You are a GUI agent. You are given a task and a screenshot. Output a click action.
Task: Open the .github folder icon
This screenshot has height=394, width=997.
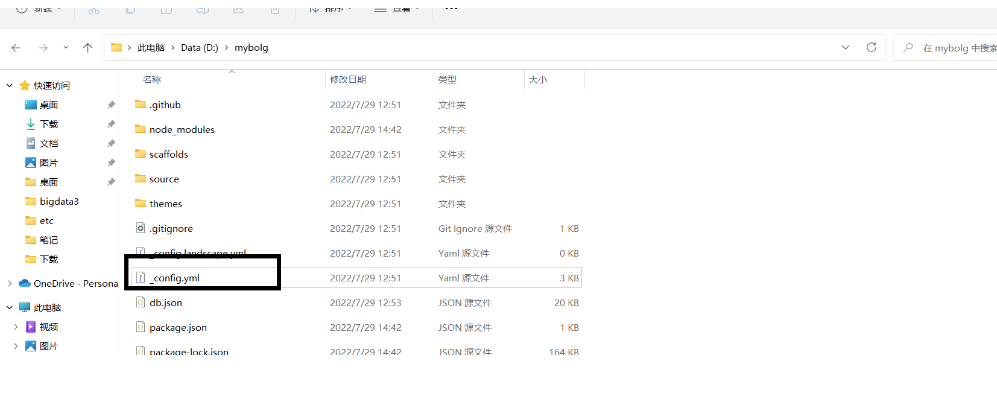[x=141, y=104]
